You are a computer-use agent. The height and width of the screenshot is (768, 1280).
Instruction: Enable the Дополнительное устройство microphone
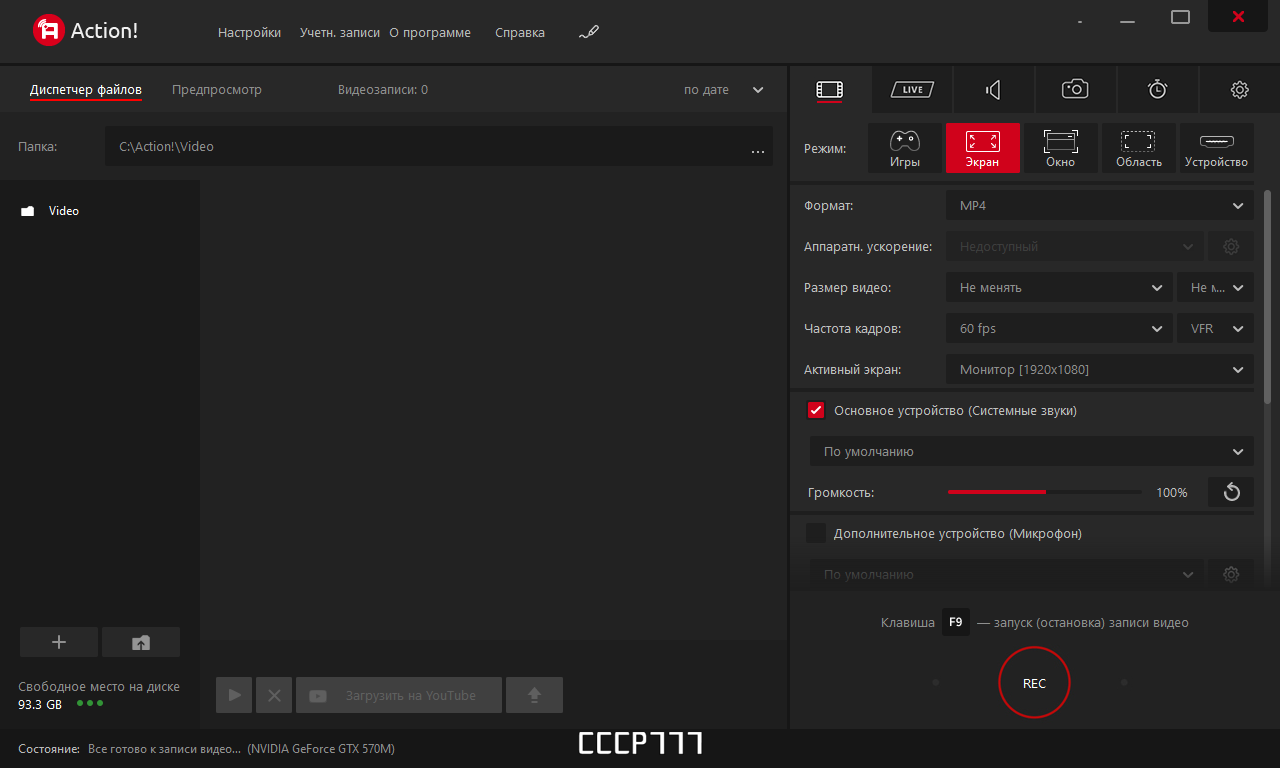pos(816,533)
